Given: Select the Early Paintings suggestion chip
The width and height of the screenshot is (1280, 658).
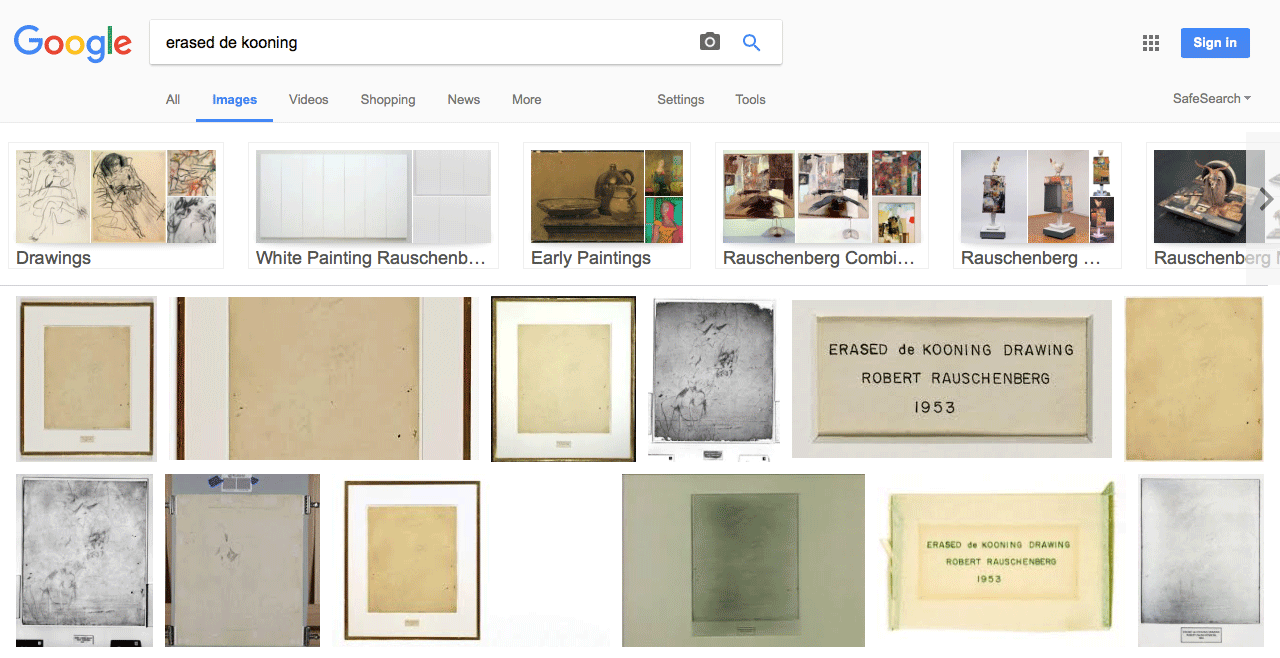Looking at the screenshot, I should (607, 206).
